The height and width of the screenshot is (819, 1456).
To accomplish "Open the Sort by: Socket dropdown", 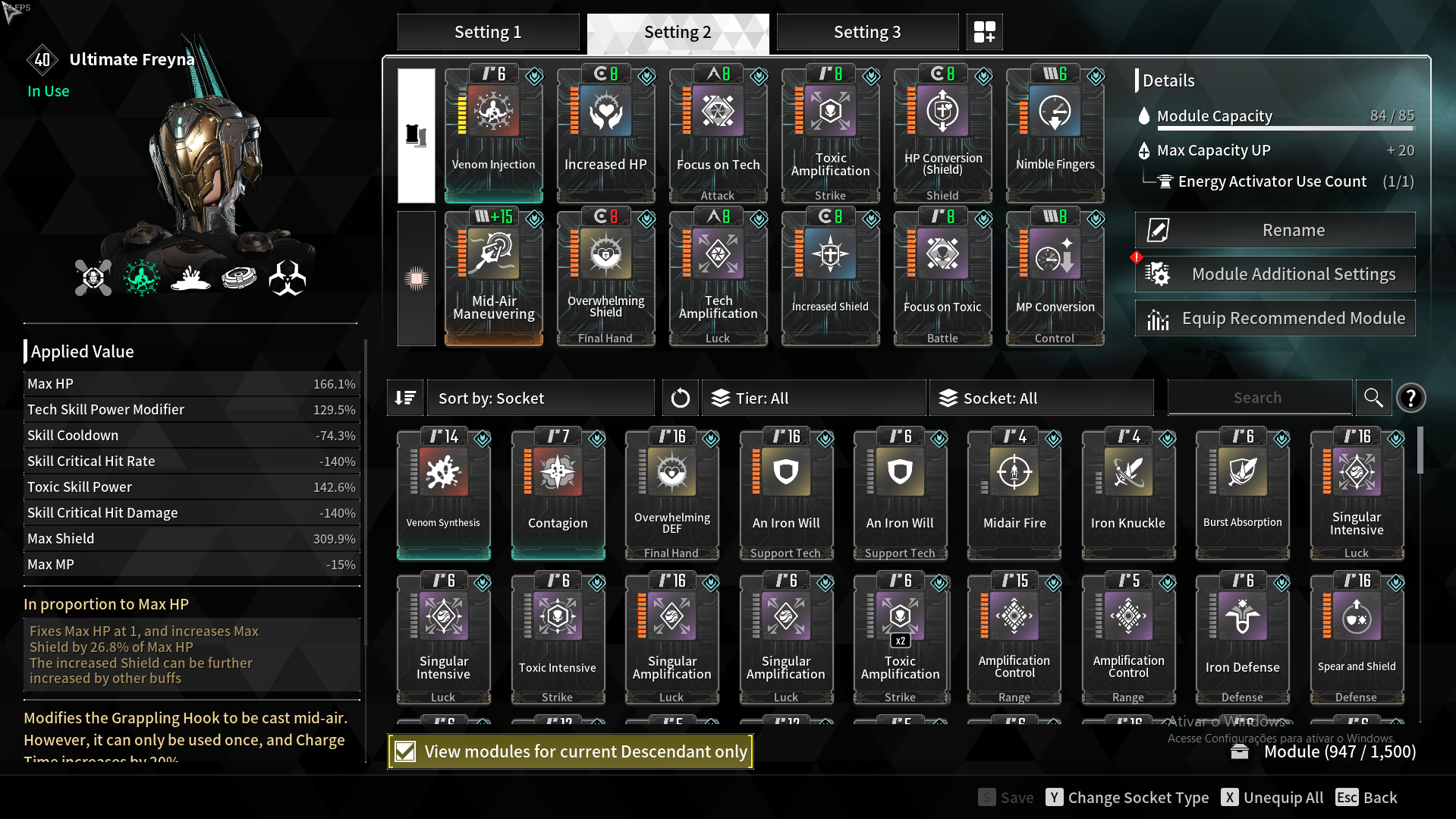I will (x=540, y=398).
